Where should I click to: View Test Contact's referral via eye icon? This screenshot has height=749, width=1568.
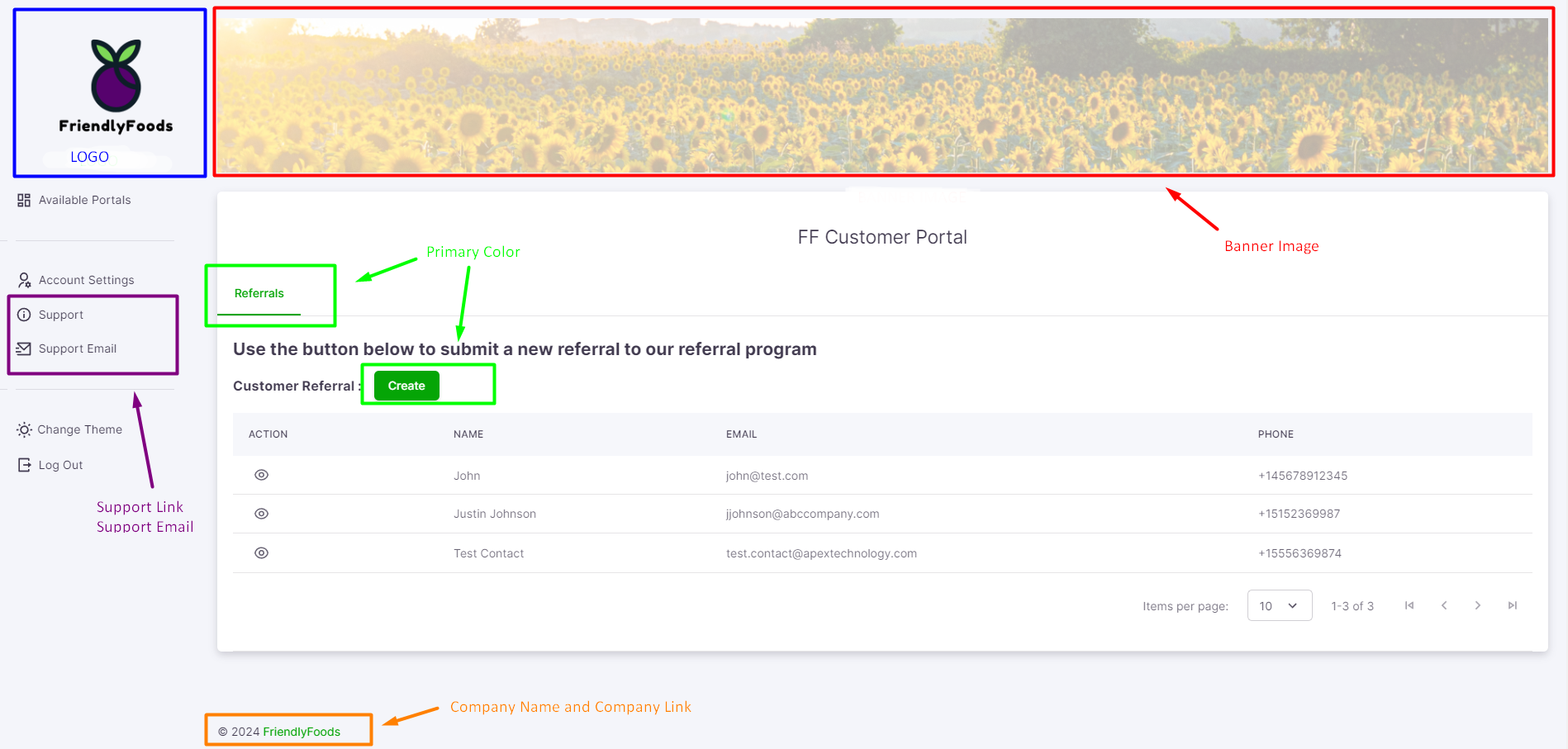coord(261,553)
